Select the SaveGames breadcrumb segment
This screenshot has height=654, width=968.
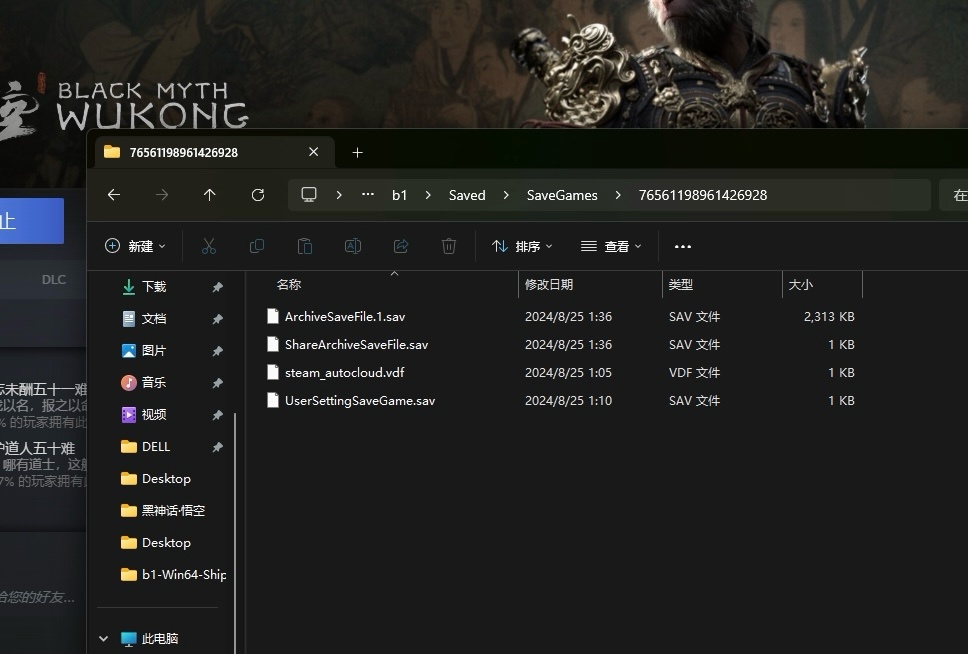(x=562, y=195)
